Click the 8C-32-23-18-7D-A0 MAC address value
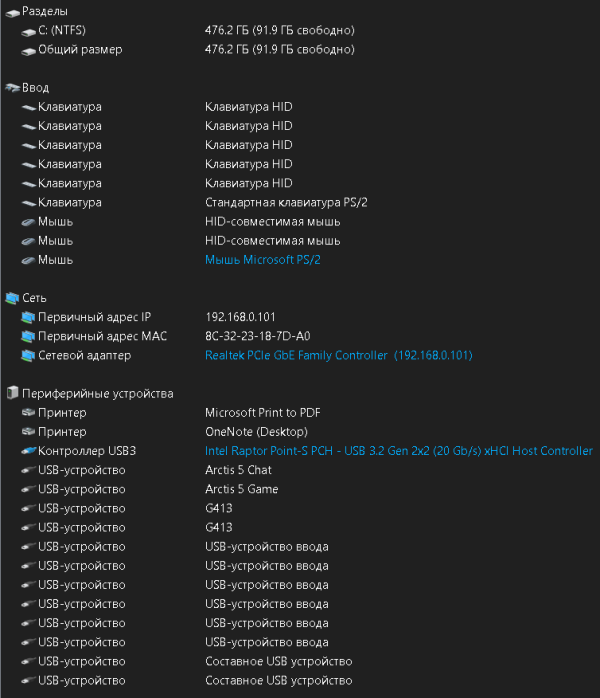 click(x=258, y=336)
